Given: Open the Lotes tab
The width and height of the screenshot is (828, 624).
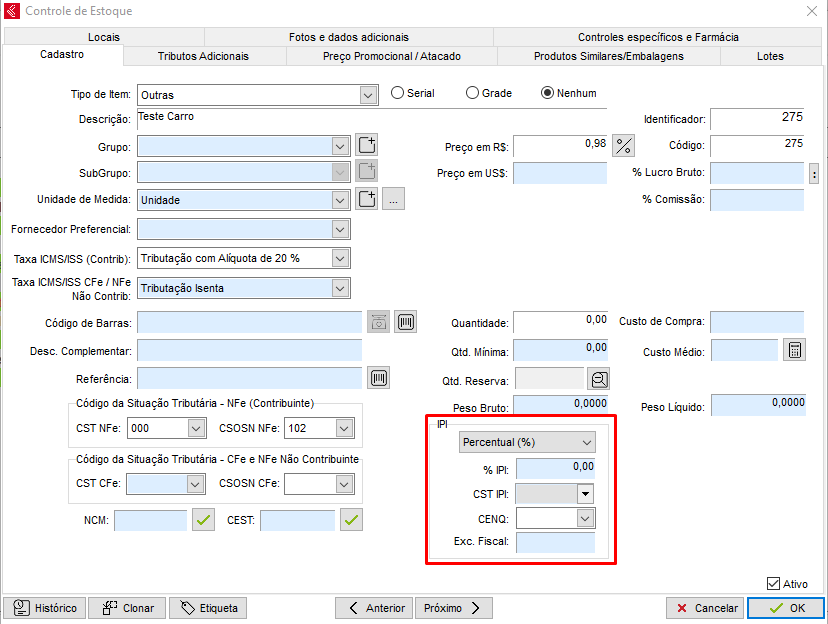Looking at the screenshot, I should pyautogui.click(x=770, y=56).
